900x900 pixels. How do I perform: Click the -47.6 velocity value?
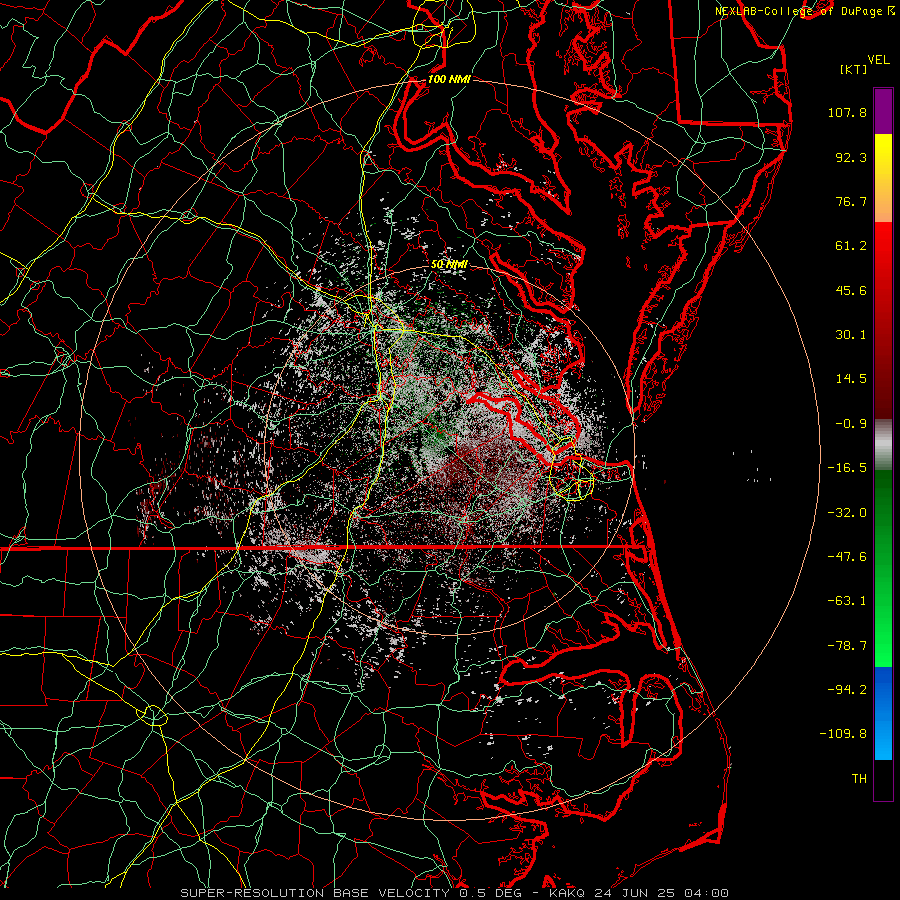(x=847, y=557)
